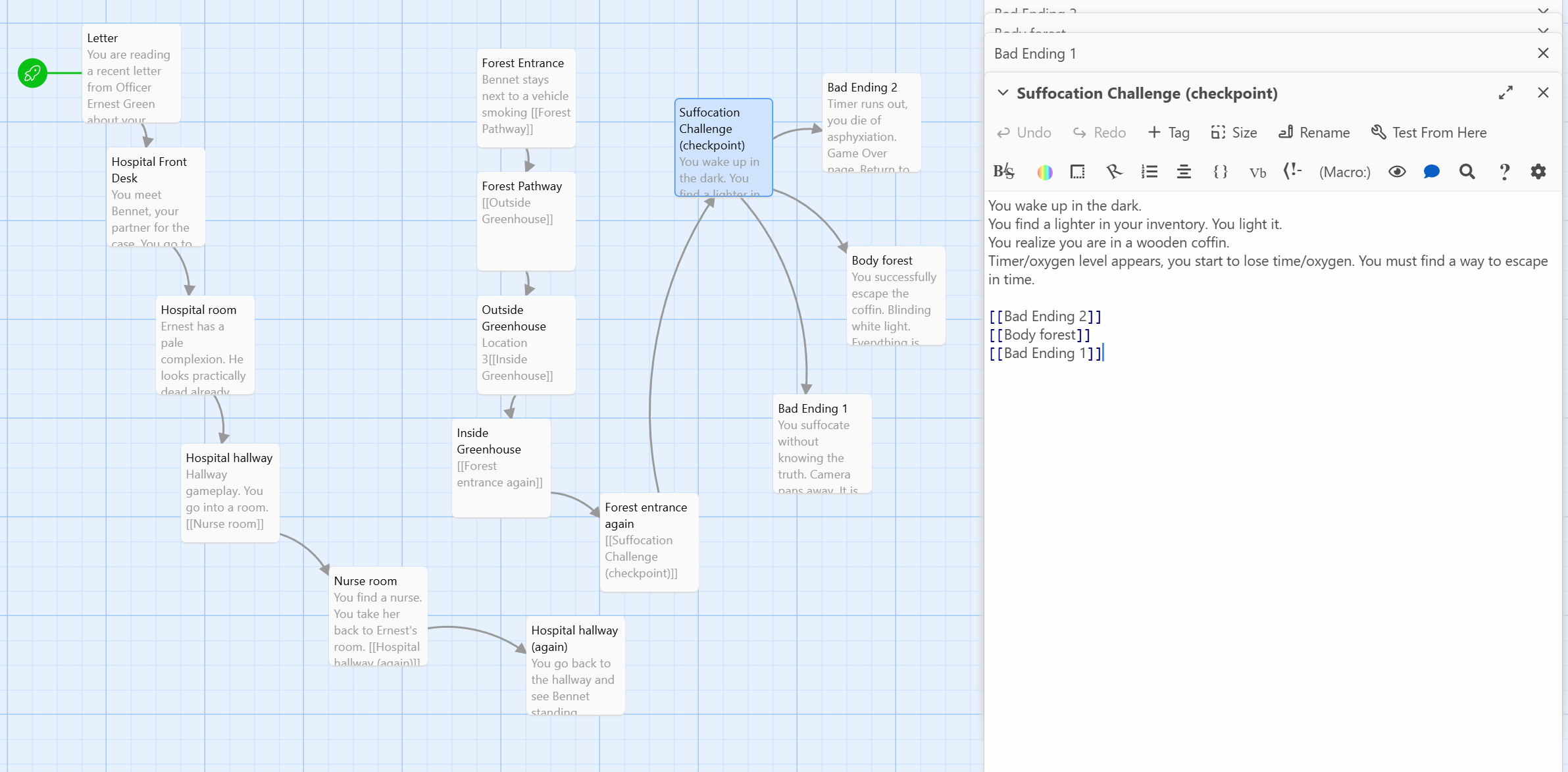Open find and replace magnifier
1568x772 pixels.
click(x=1467, y=172)
